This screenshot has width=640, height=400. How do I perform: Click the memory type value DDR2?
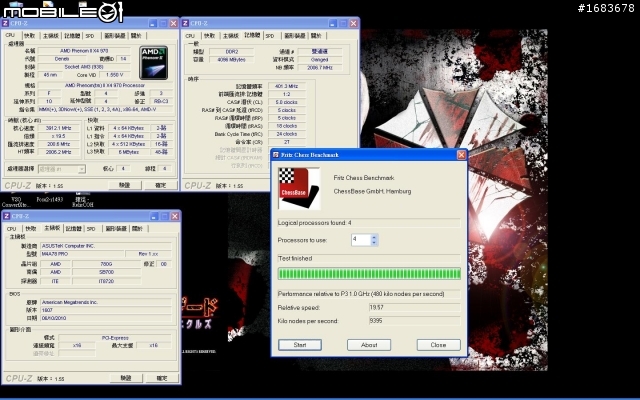232,52
